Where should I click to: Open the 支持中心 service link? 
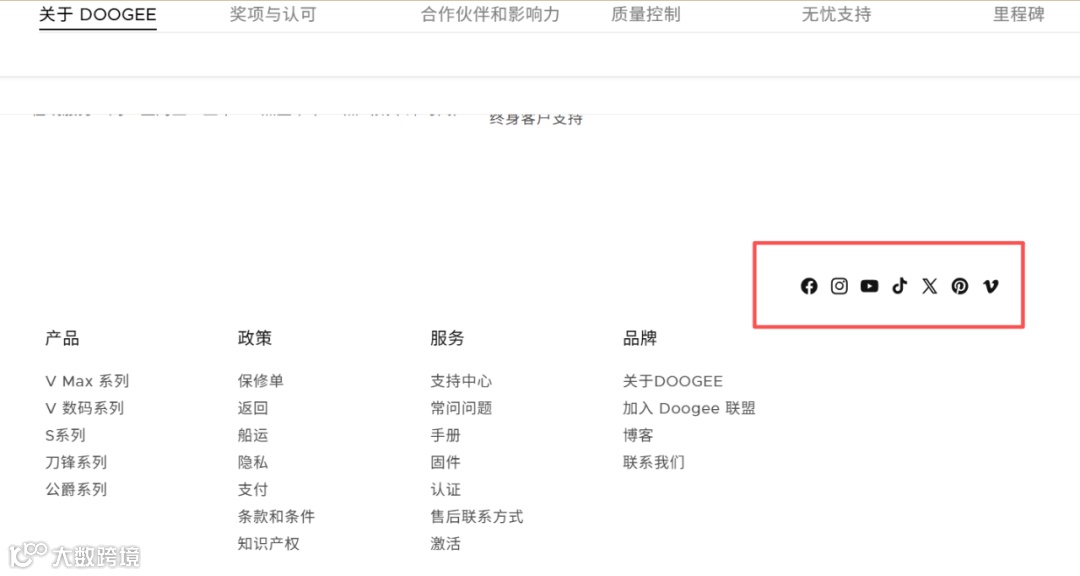pos(461,381)
